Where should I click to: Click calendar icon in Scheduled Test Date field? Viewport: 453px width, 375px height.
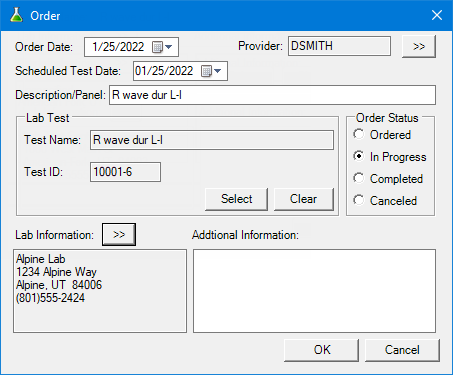[x=206, y=71]
